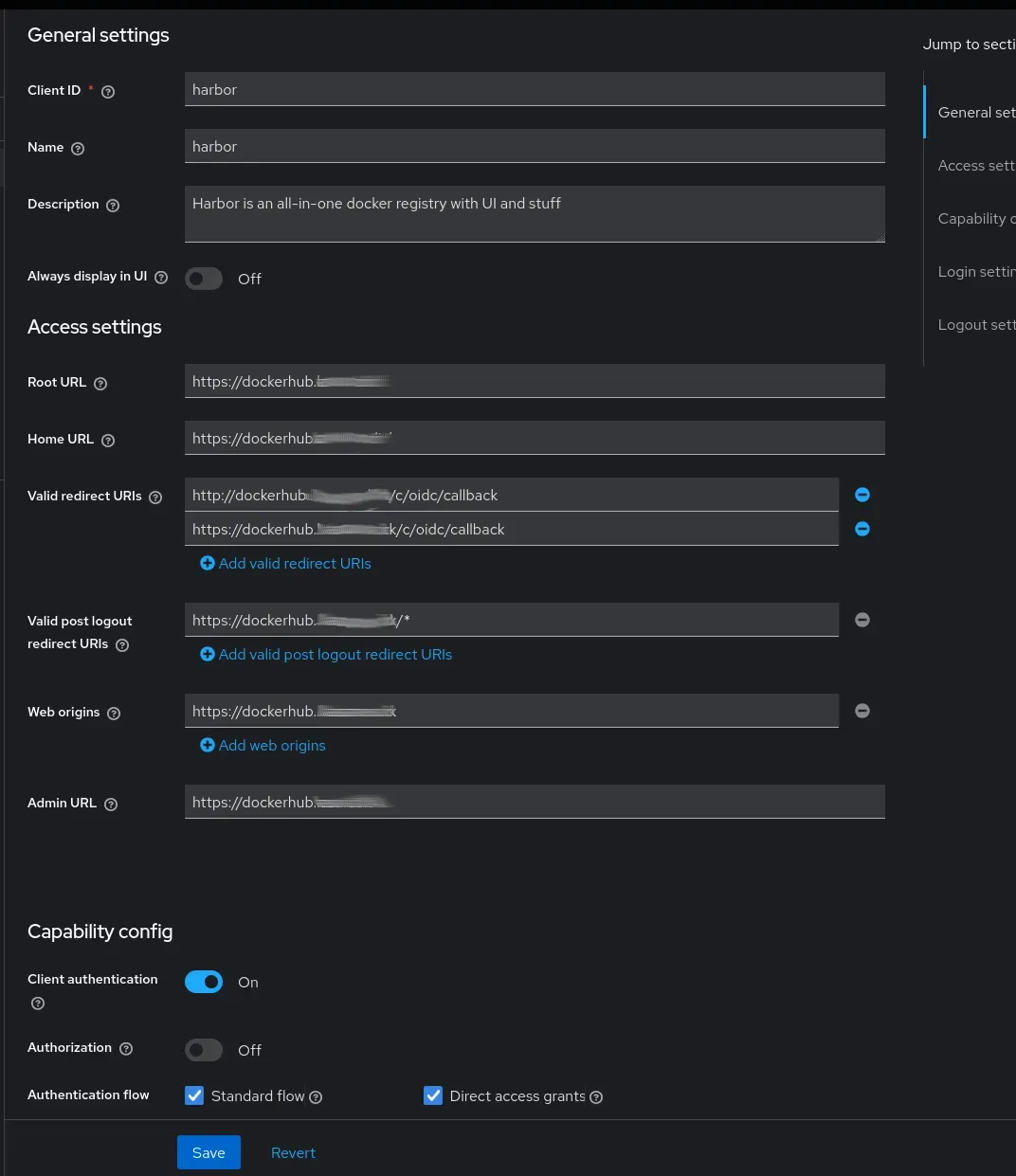1016x1176 pixels.
Task: Uncheck the Direct access grants checkbox
Action: (433, 1095)
